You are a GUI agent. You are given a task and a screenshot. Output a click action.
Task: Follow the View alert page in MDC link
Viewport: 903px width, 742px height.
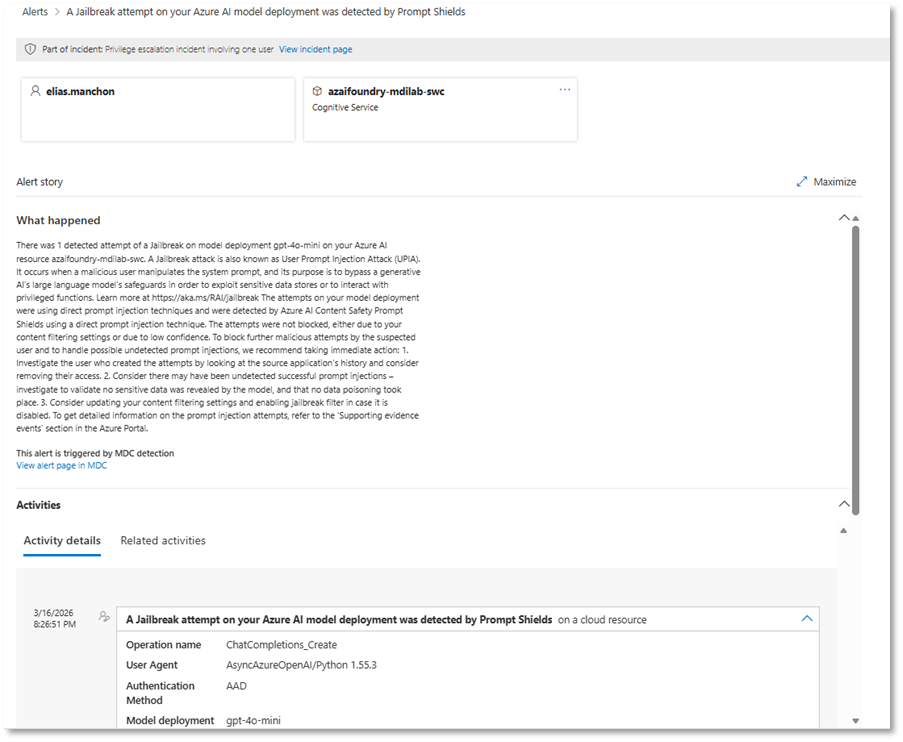tap(61, 466)
